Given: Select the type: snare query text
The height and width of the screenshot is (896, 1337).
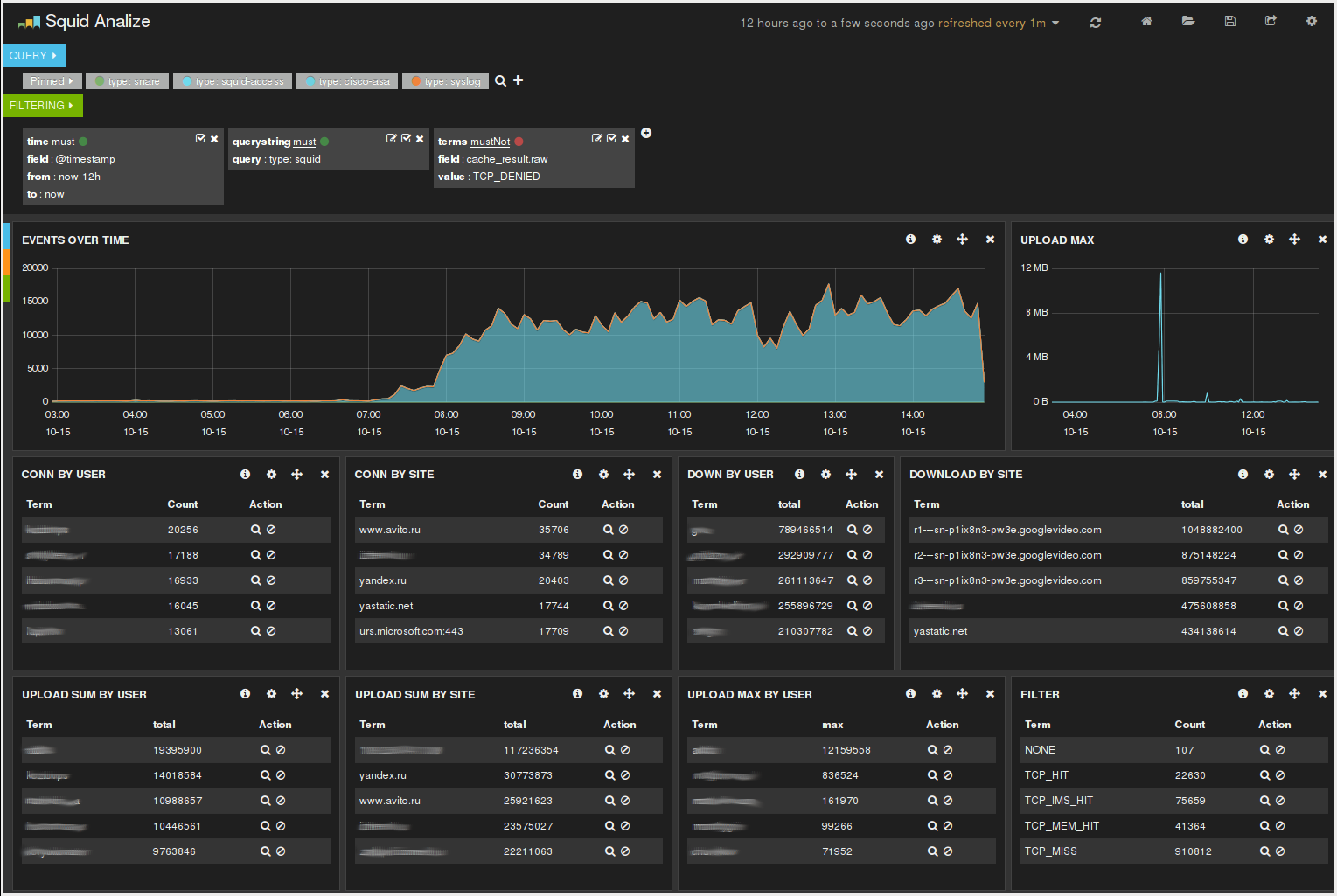Looking at the screenshot, I should tap(134, 81).
